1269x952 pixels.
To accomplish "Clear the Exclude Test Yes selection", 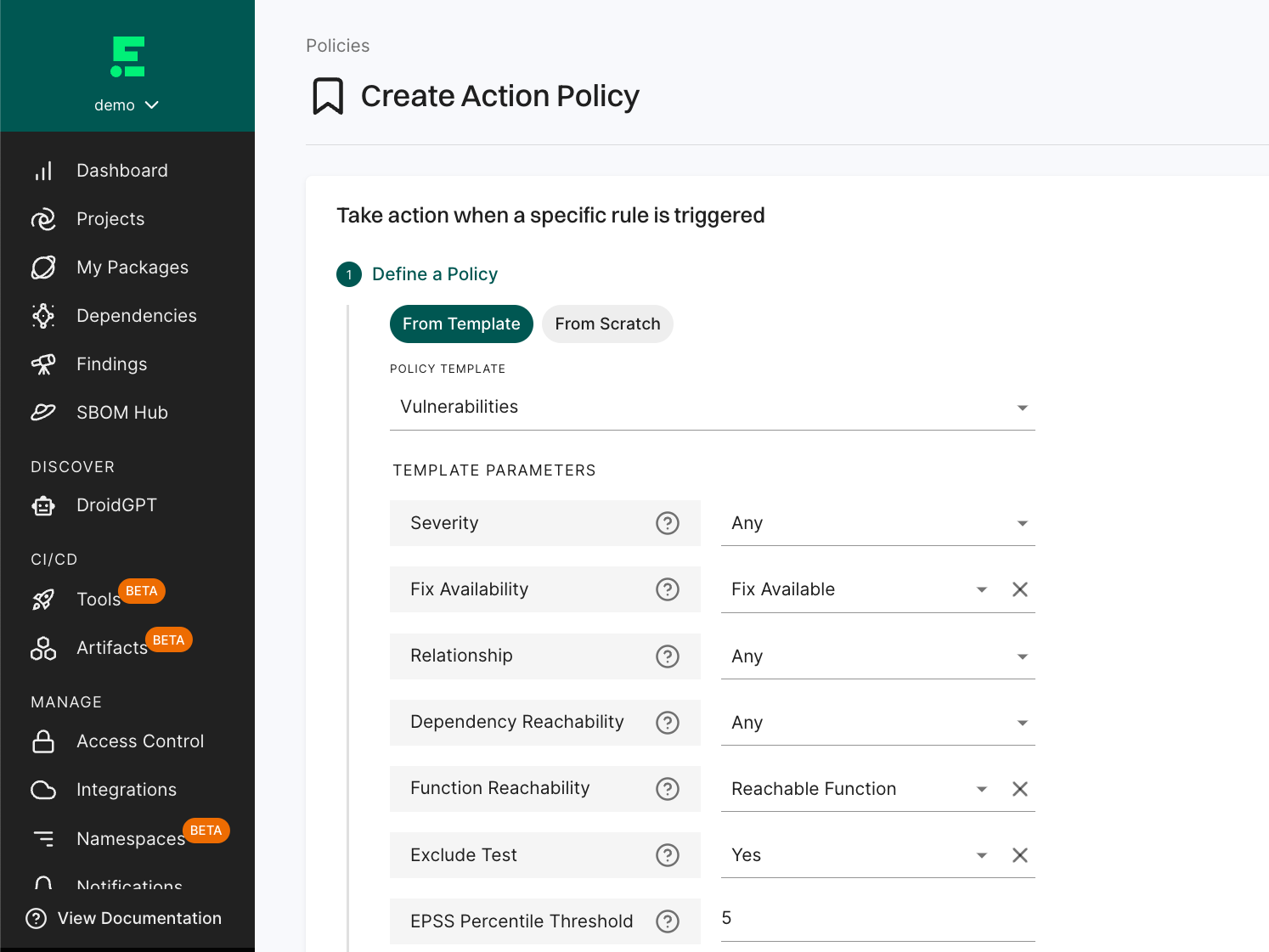I will coord(1020,855).
